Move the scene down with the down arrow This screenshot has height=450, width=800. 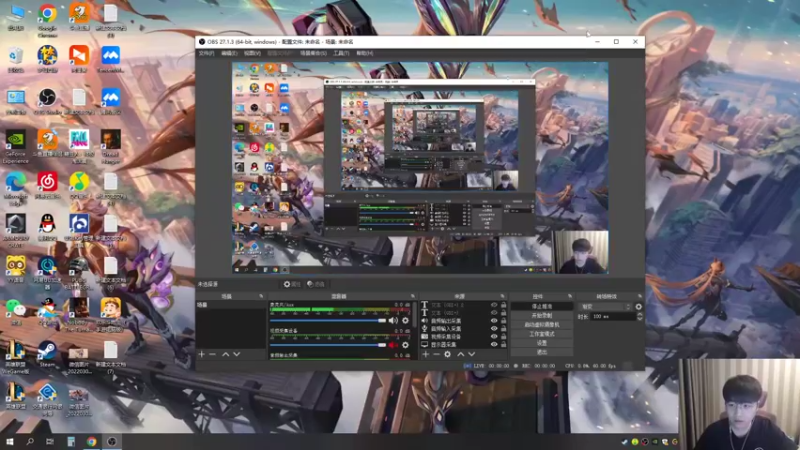point(237,354)
